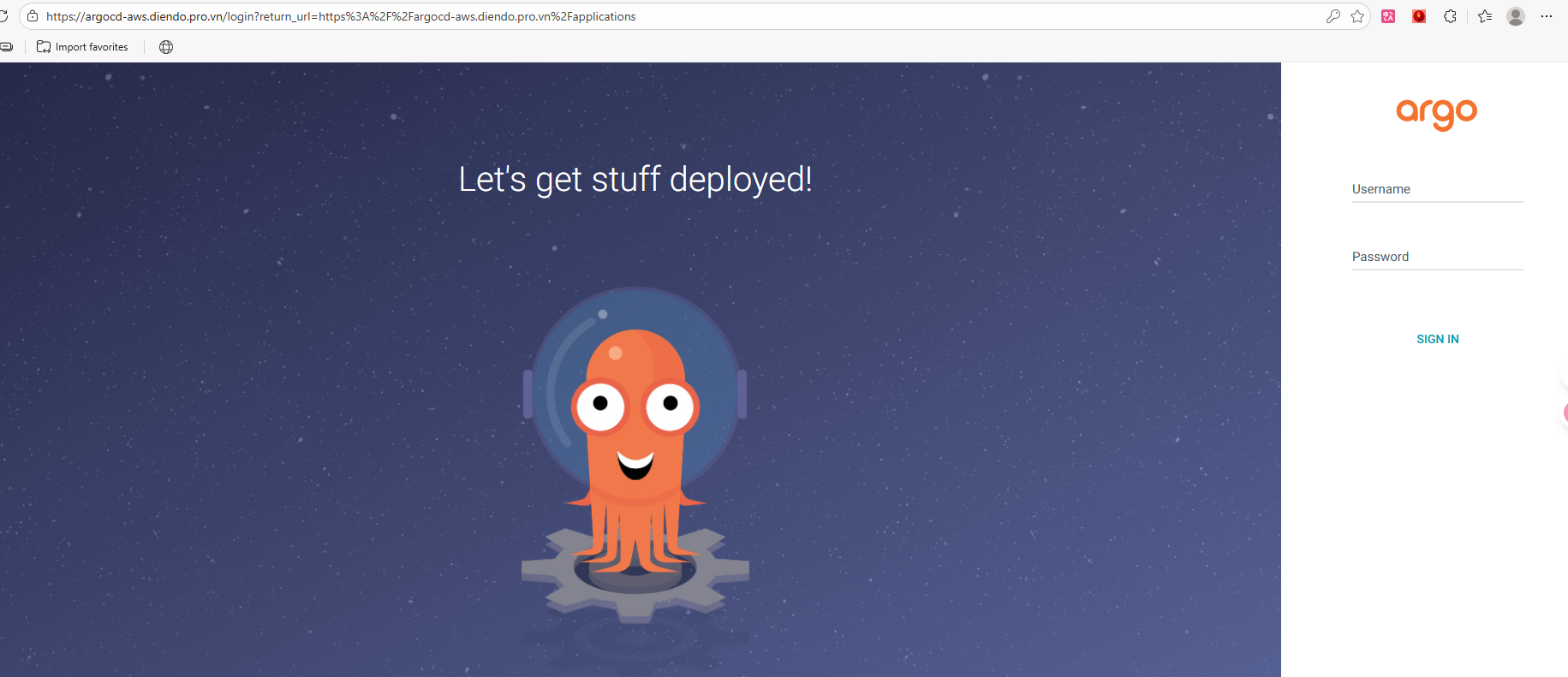The width and height of the screenshot is (1568, 677).
Task: Click the tabs icon in favorites bar
Action: click(x=6, y=47)
